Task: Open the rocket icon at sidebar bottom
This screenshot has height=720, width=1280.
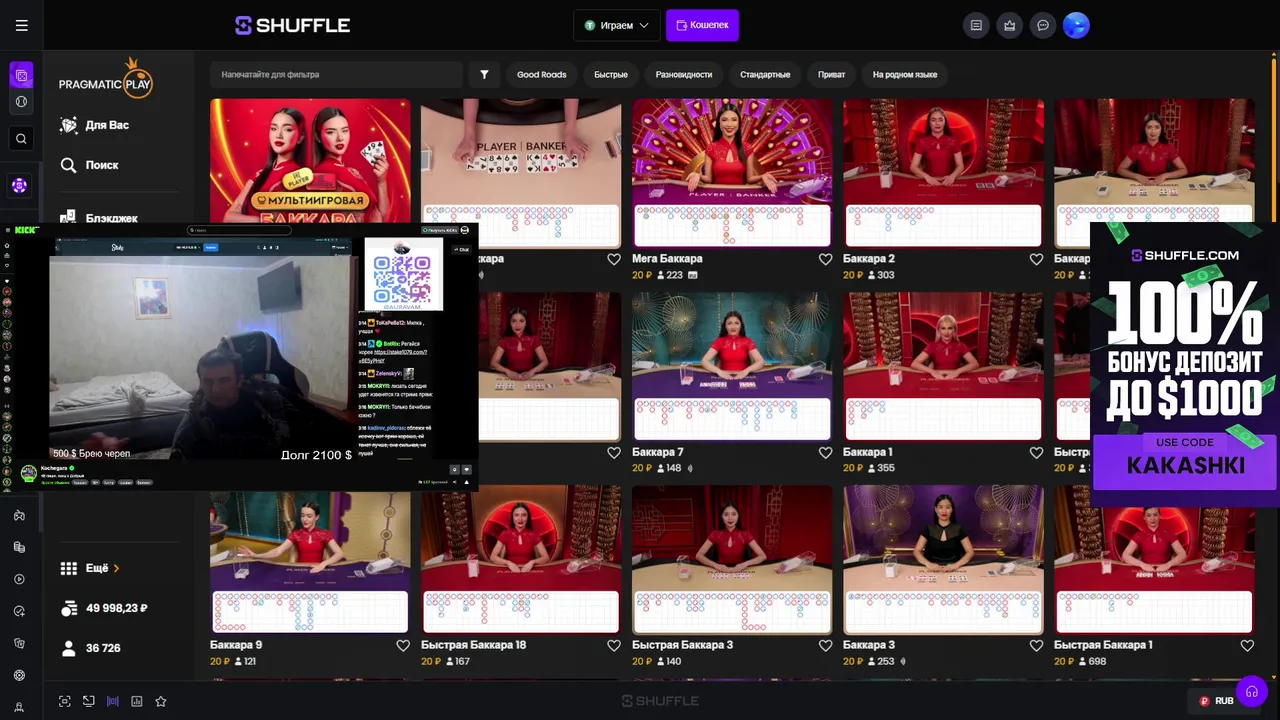Action: pyautogui.click(x=19, y=707)
